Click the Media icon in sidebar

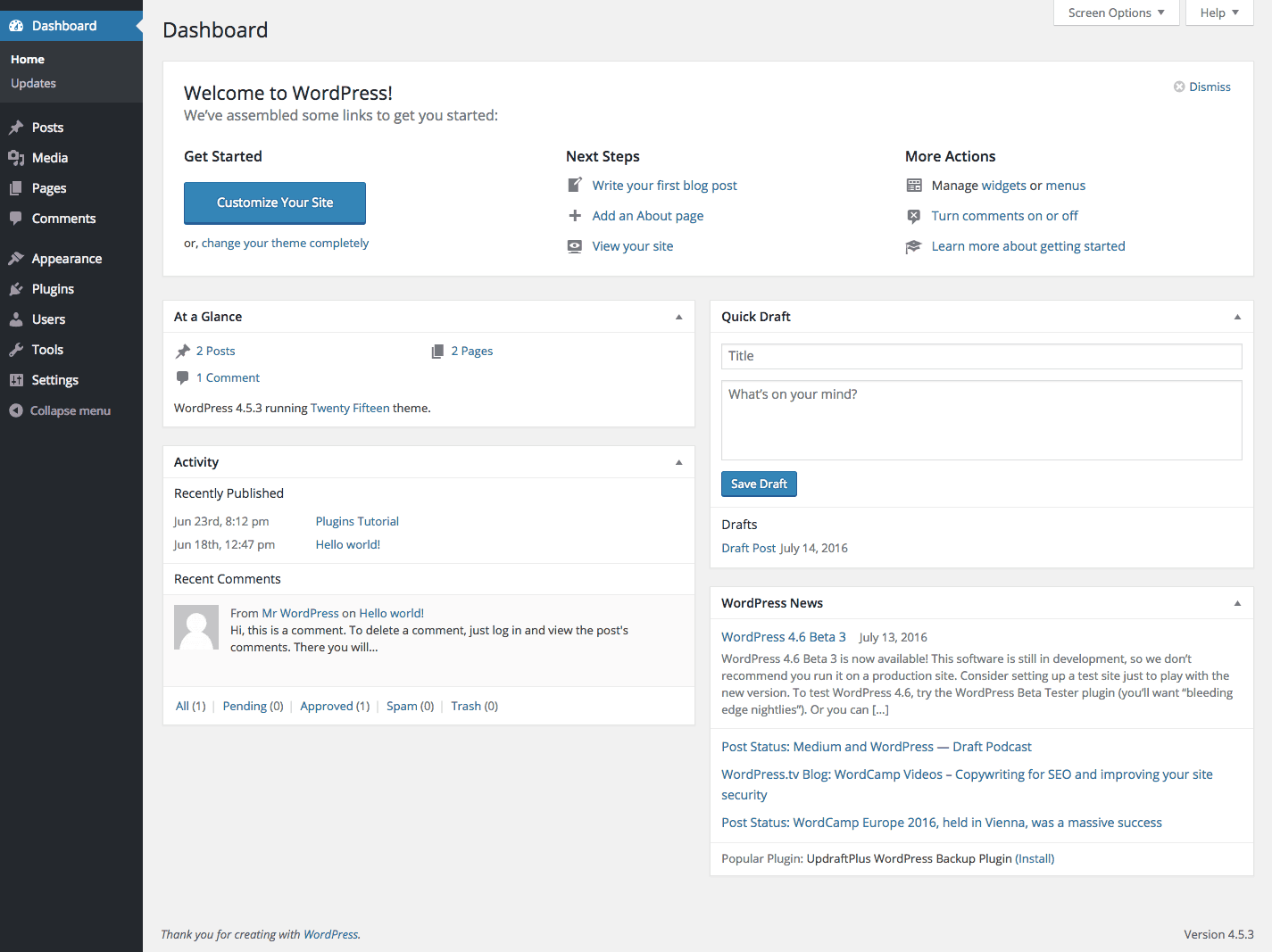click(x=16, y=158)
